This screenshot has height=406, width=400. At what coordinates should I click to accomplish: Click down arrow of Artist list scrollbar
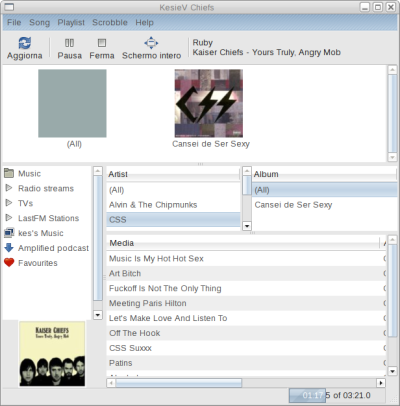(247, 226)
